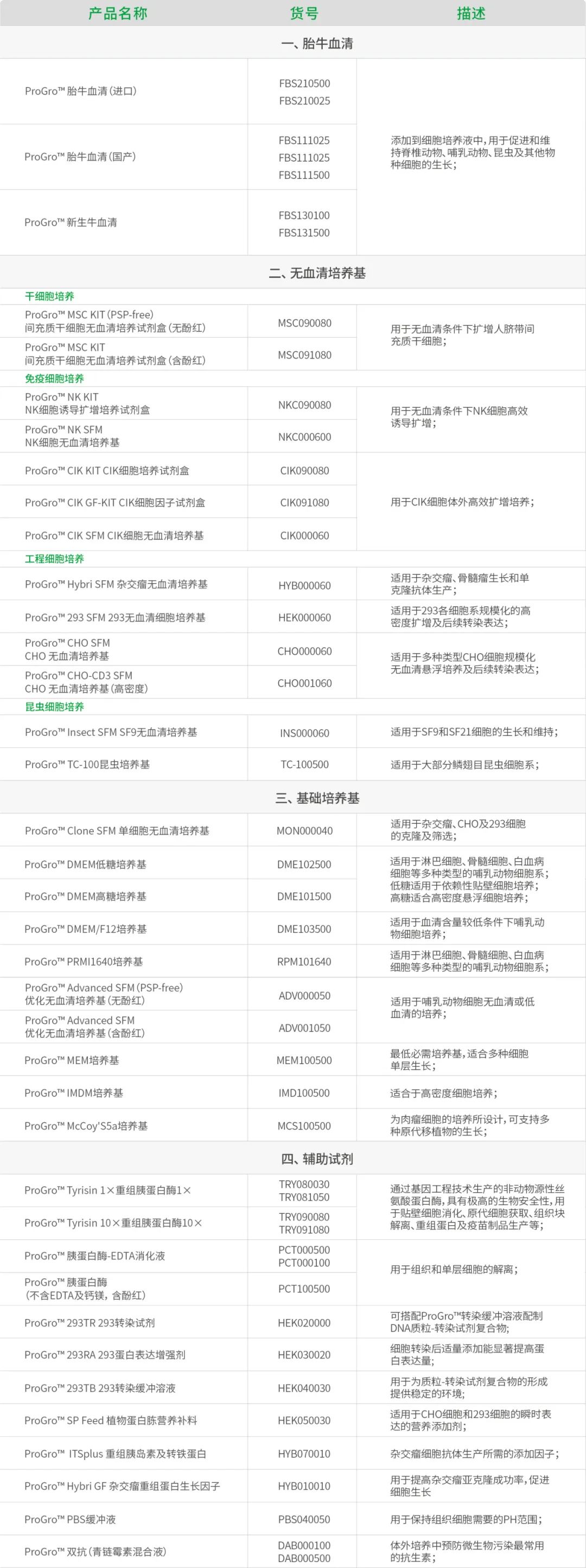Click the 工程细胞培养 category label
Image resolution: width=586 pixels, height=1568 pixels.
(54, 559)
